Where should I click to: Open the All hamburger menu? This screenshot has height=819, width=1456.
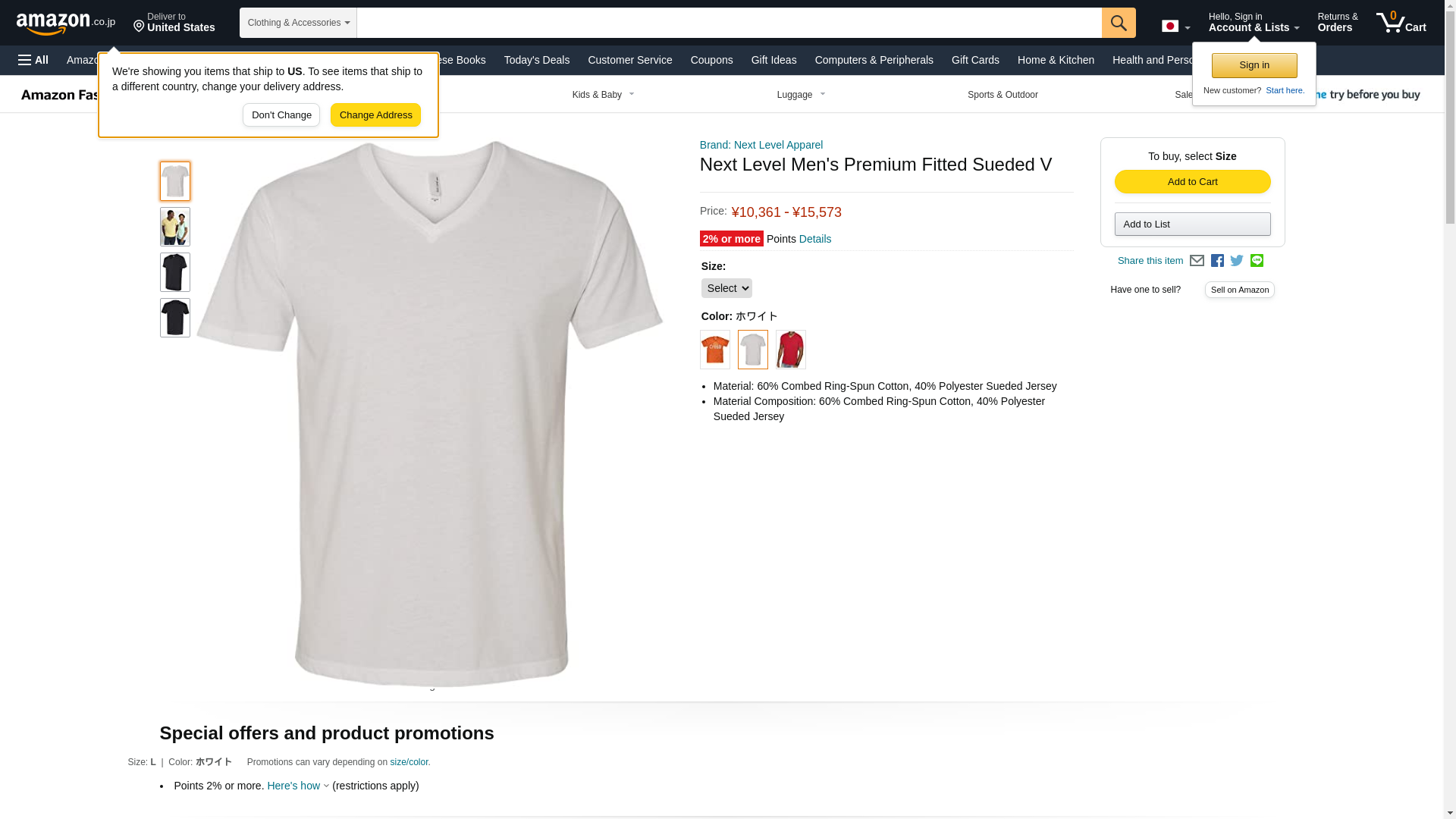coord(33,60)
